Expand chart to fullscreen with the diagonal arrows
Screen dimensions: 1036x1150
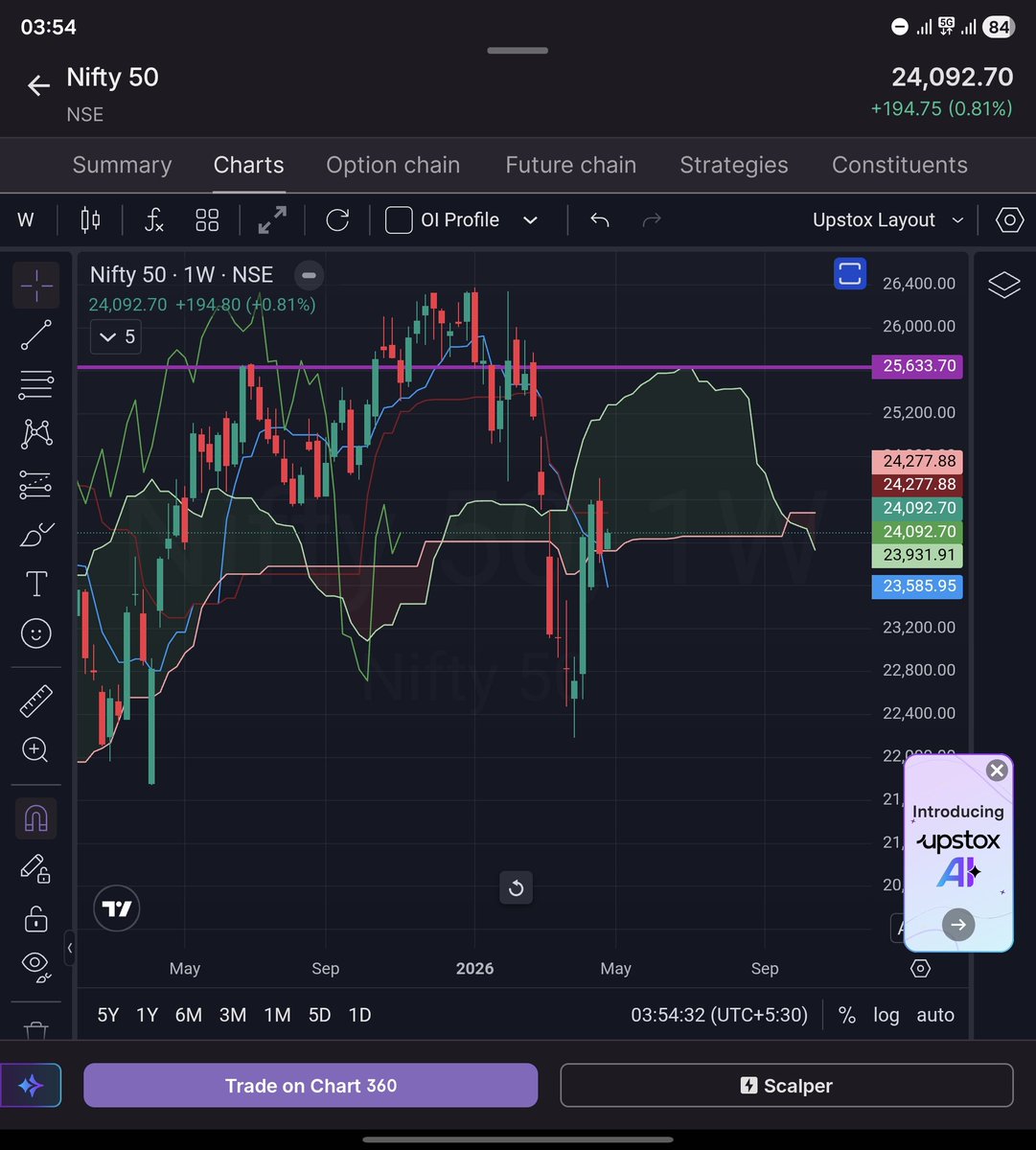(x=272, y=219)
